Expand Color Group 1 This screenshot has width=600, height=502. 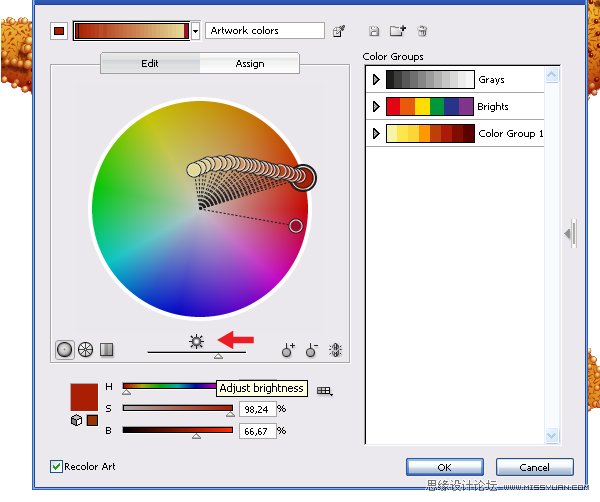pyautogui.click(x=376, y=134)
